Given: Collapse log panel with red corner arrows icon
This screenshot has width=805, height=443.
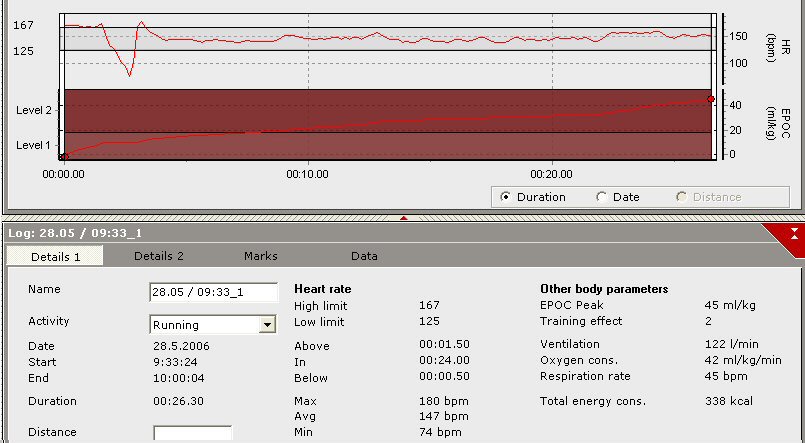Looking at the screenshot, I should pyautogui.click(x=793, y=233).
